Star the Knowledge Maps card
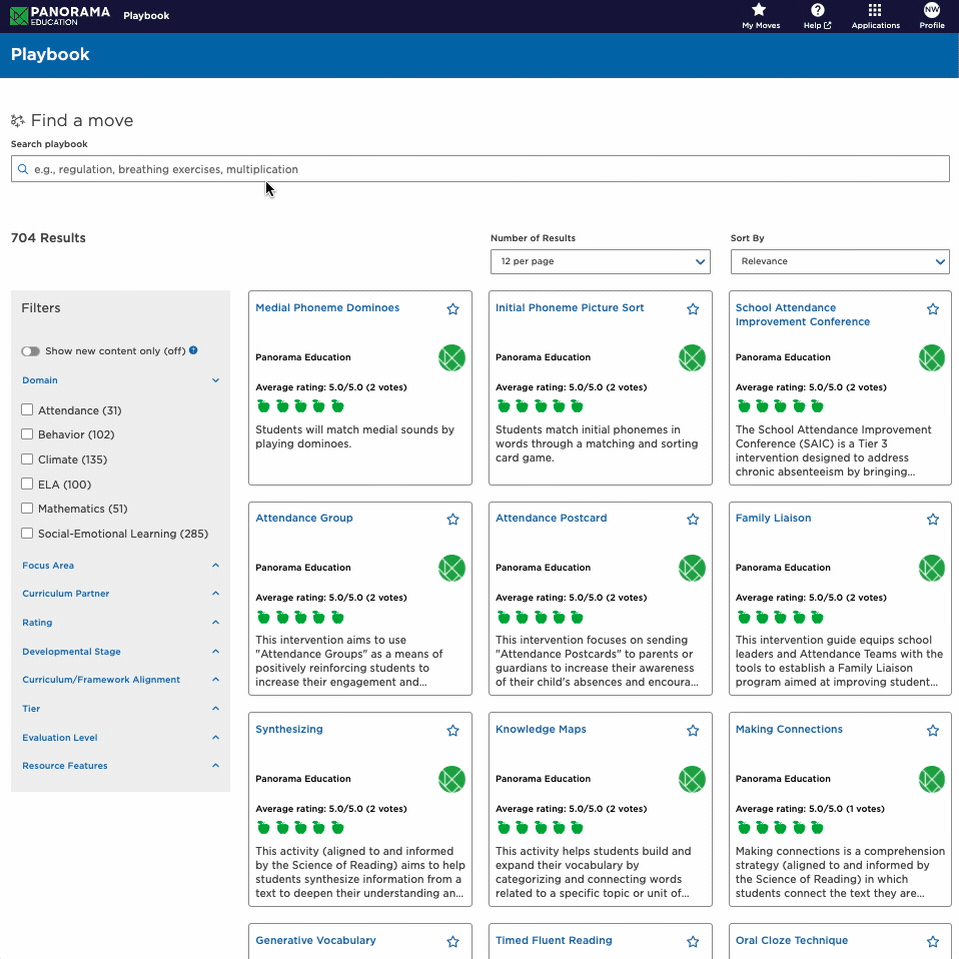 pyautogui.click(x=692, y=730)
